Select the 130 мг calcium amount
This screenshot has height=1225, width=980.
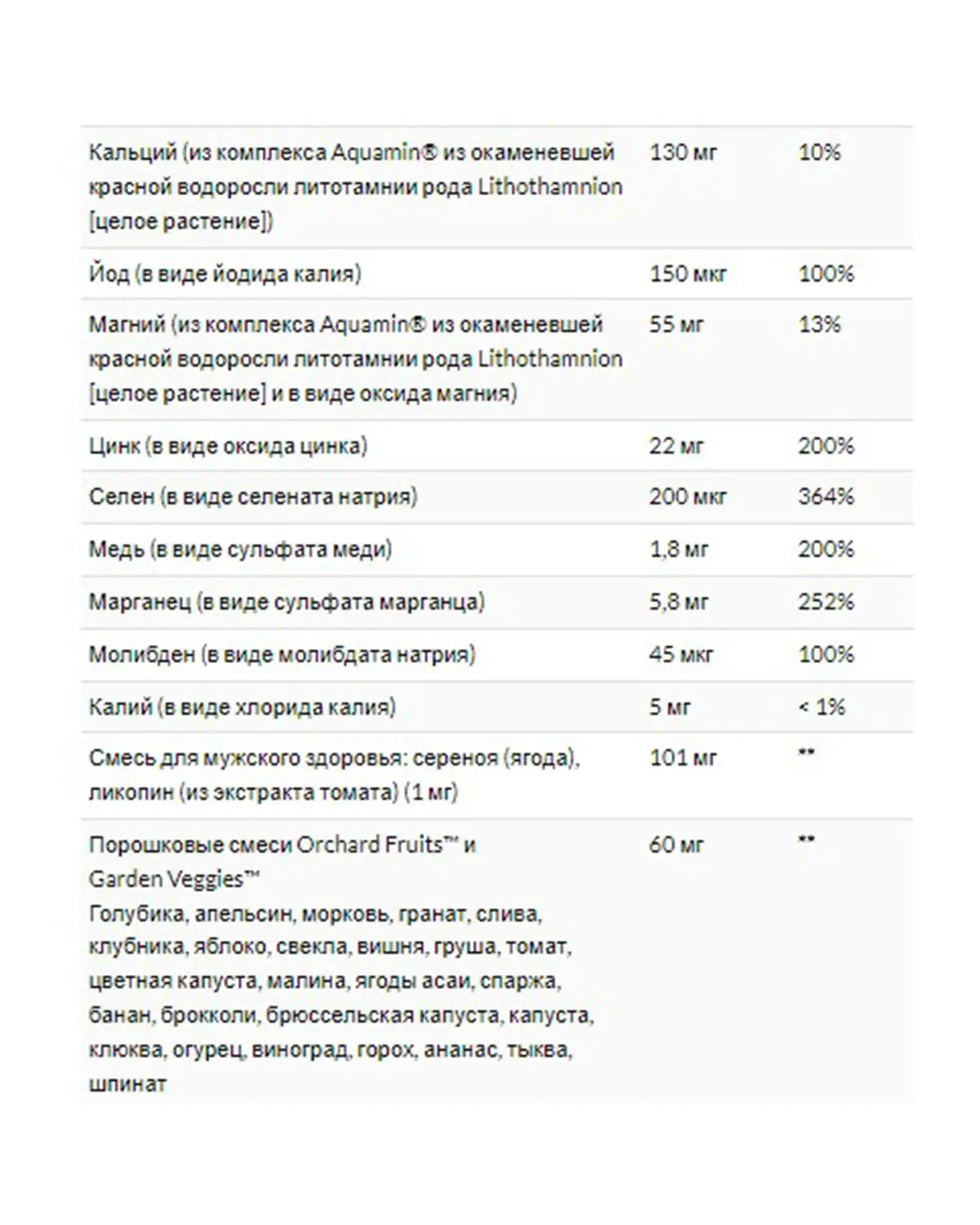[x=683, y=153]
